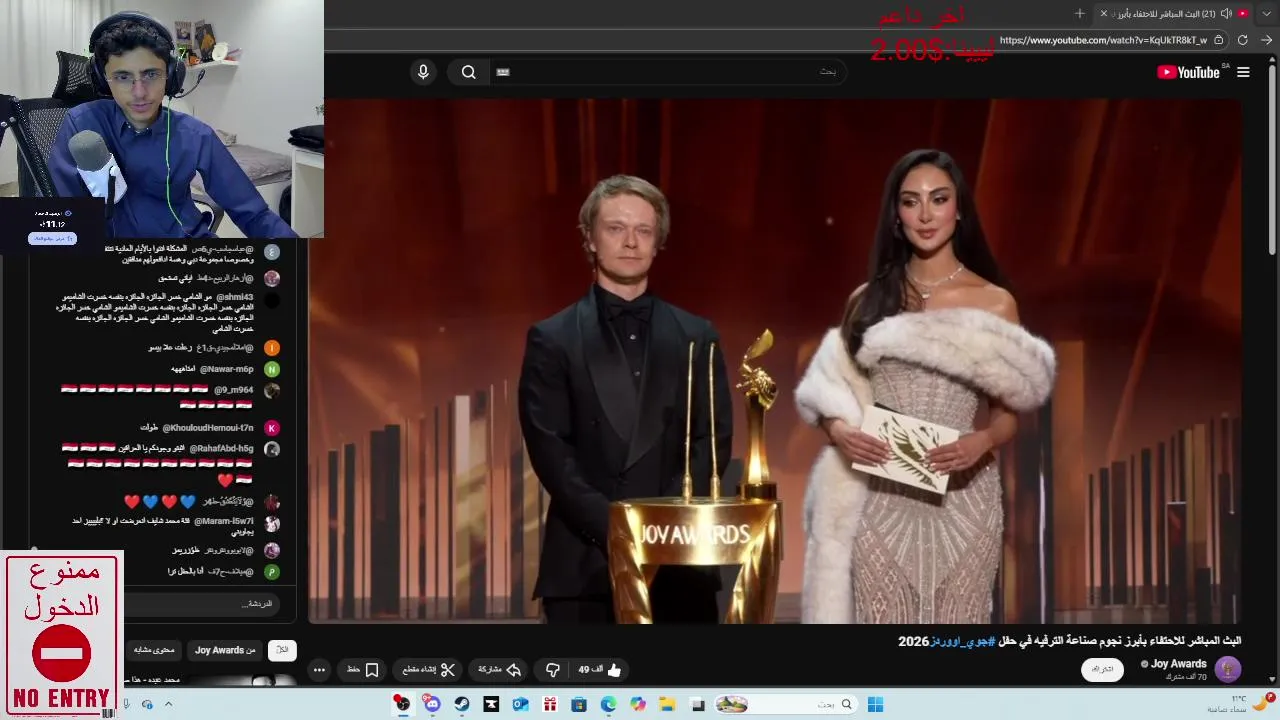Select the YouTube URL in the address bar
The image size is (1280, 720).
coord(1103,40)
